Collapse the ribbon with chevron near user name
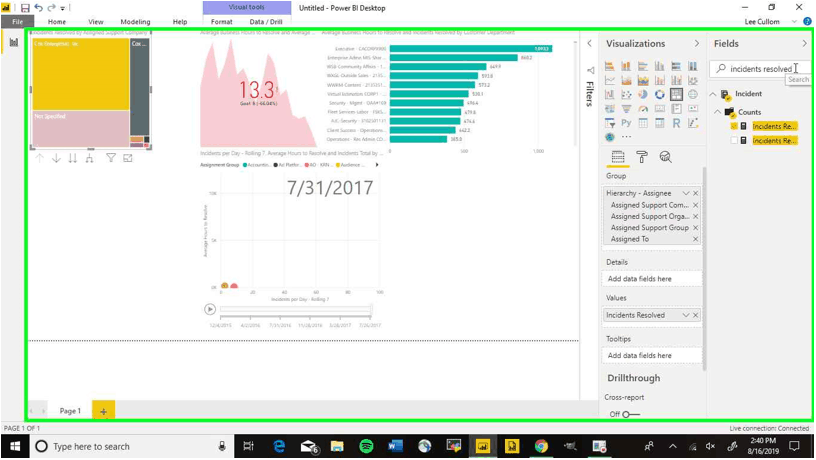The height and width of the screenshot is (460, 816). [794, 22]
